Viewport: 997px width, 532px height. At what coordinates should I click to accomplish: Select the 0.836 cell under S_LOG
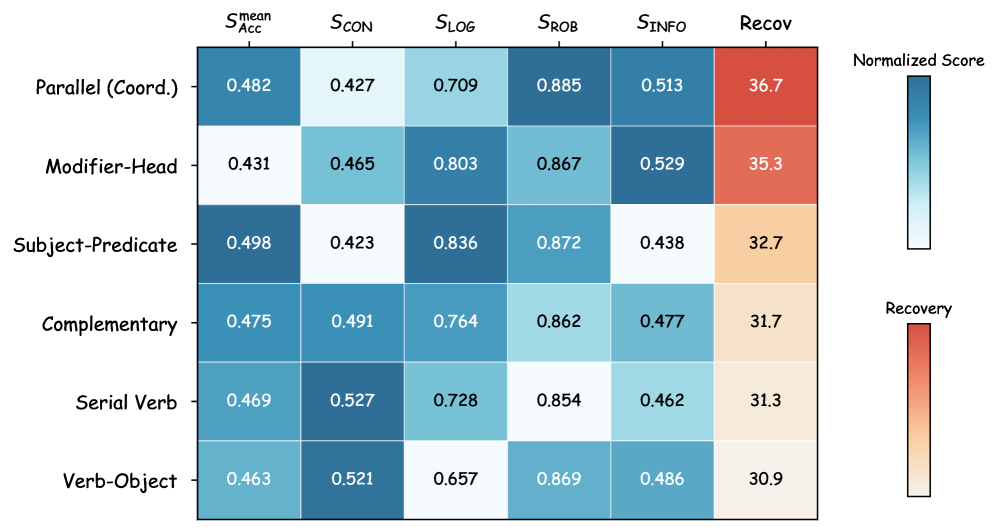pos(456,244)
